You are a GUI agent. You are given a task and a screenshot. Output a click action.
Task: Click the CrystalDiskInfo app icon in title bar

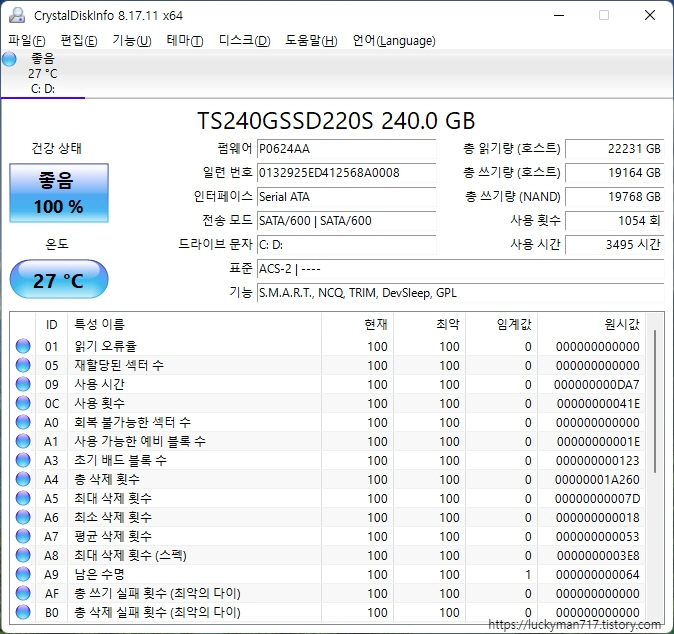pos(17,15)
